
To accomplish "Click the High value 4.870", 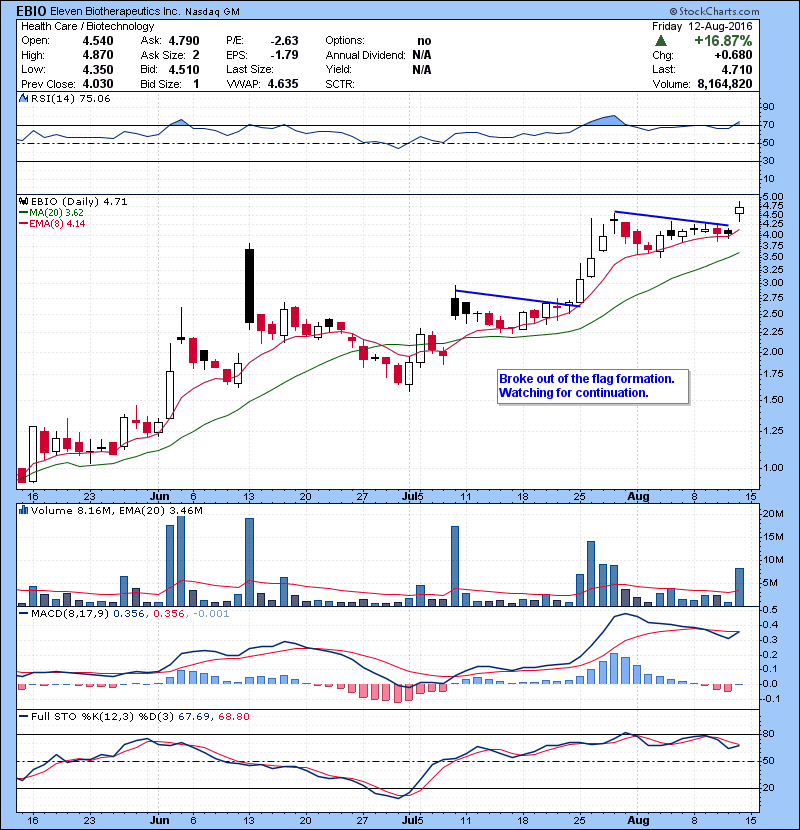I will point(98,55).
